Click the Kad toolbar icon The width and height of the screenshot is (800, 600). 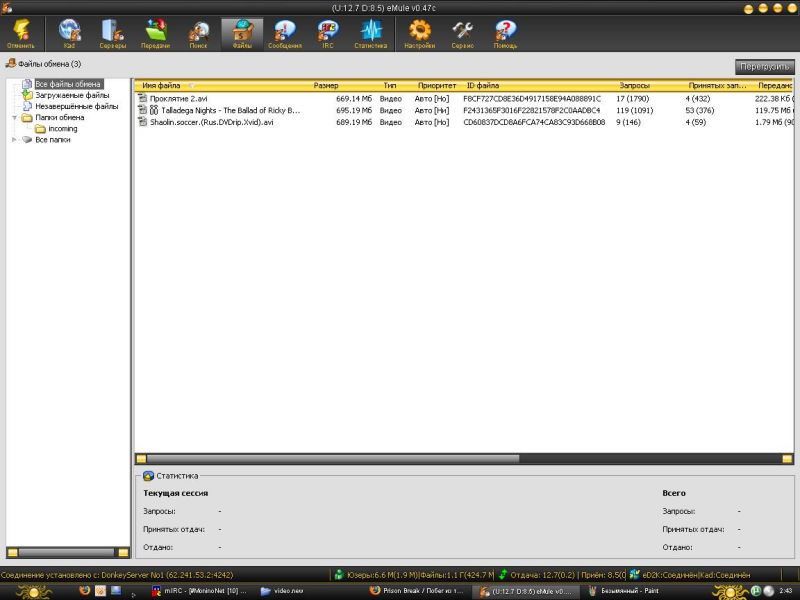[x=70, y=33]
